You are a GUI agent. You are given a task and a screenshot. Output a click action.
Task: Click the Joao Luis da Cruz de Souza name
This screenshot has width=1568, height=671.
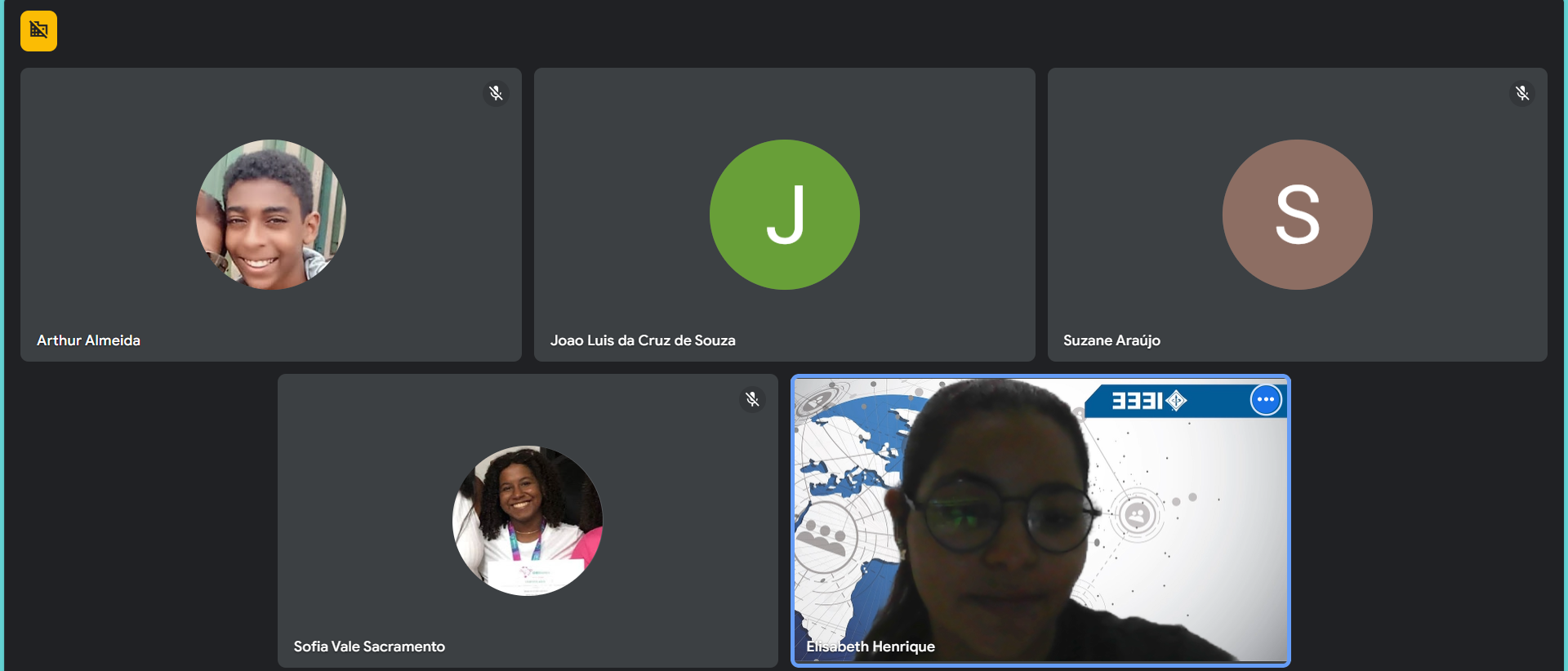point(643,340)
